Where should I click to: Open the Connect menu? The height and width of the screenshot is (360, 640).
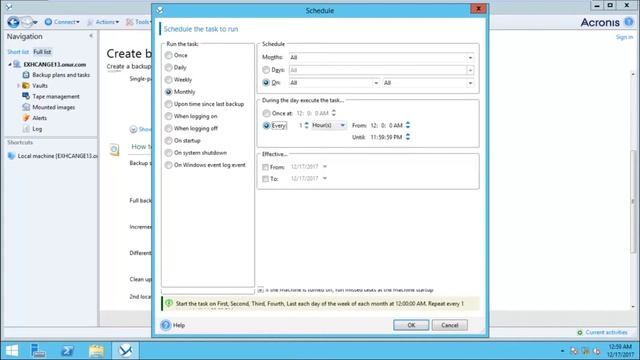click(62, 22)
